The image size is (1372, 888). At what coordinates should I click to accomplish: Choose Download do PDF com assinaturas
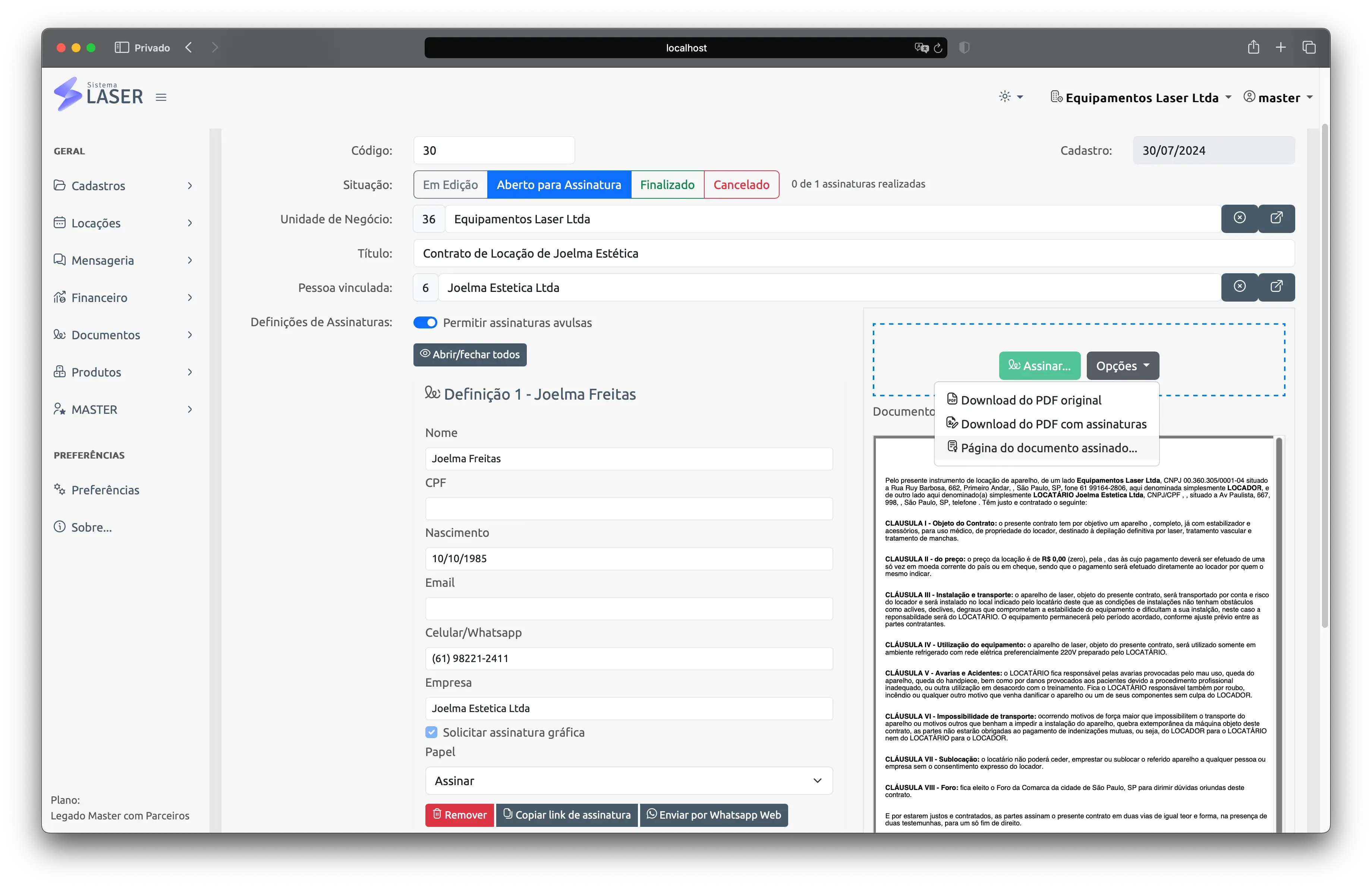(1046, 424)
